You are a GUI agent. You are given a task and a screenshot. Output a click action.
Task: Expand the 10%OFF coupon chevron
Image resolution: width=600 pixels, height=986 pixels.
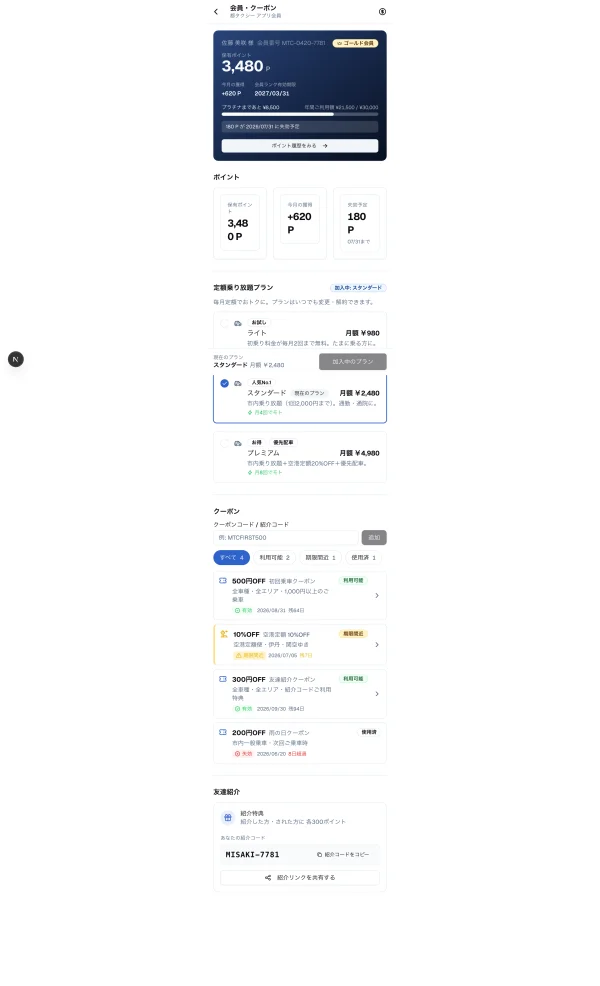point(377,644)
